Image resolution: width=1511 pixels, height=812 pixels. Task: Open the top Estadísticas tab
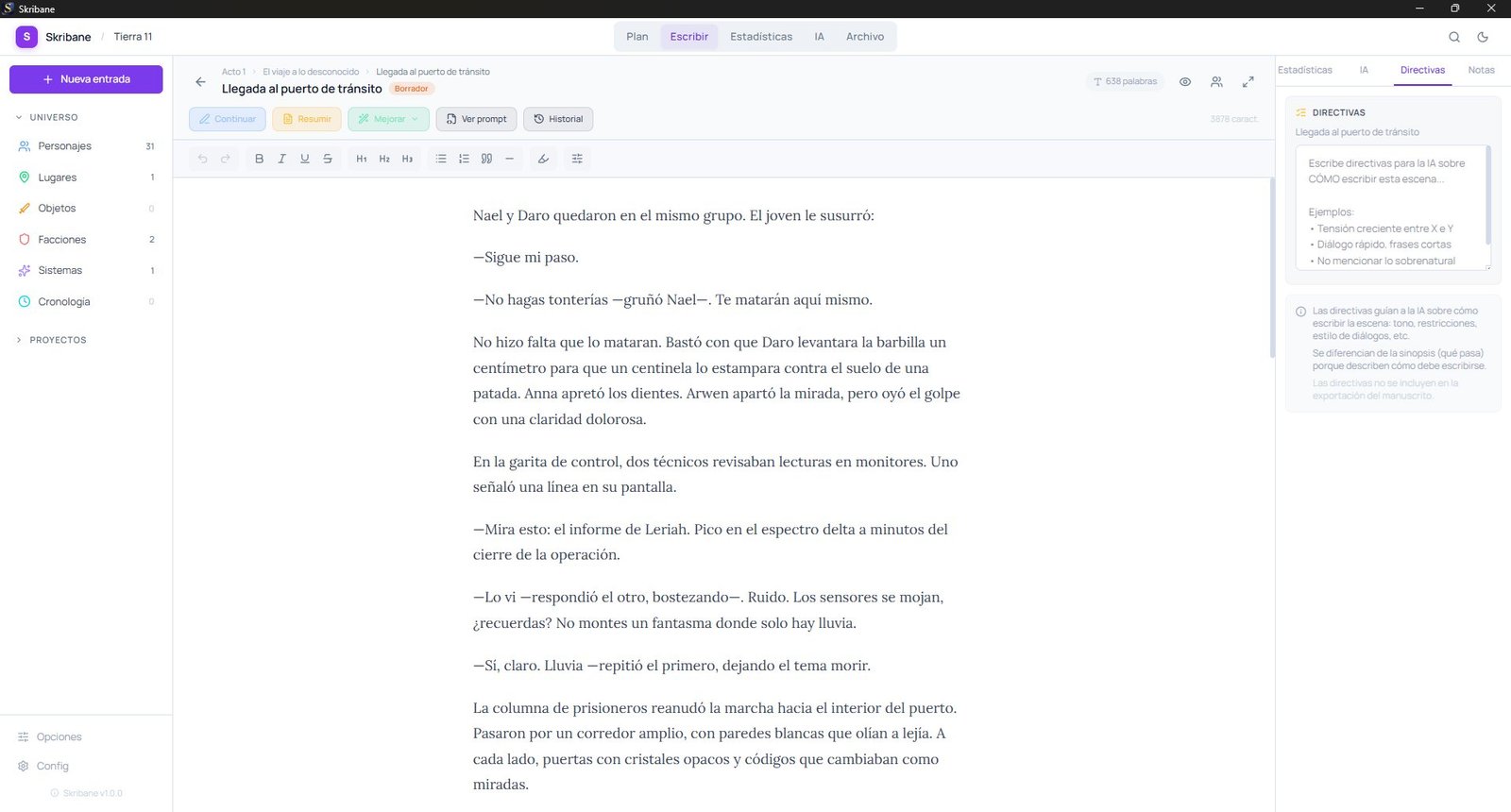(x=761, y=37)
